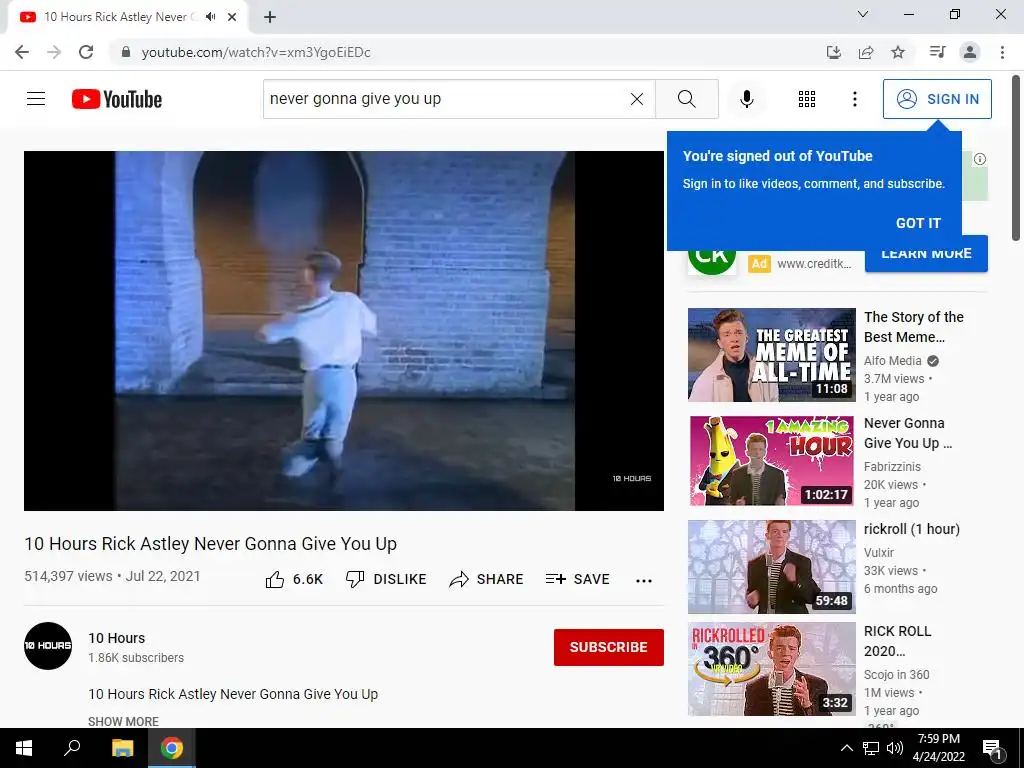Open Windows taskbar search
Screen dimensions: 1024x768
point(72,748)
